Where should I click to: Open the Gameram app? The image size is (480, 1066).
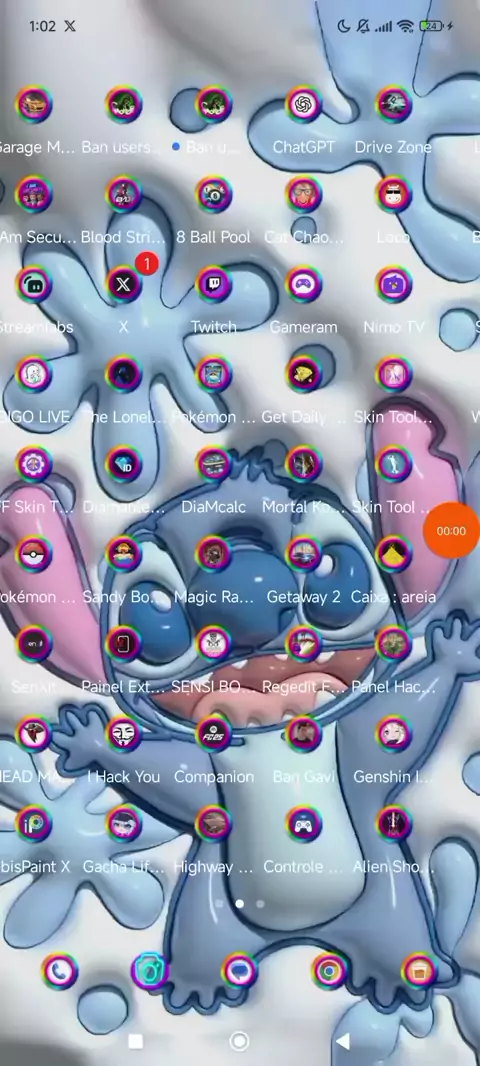(303, 284)
